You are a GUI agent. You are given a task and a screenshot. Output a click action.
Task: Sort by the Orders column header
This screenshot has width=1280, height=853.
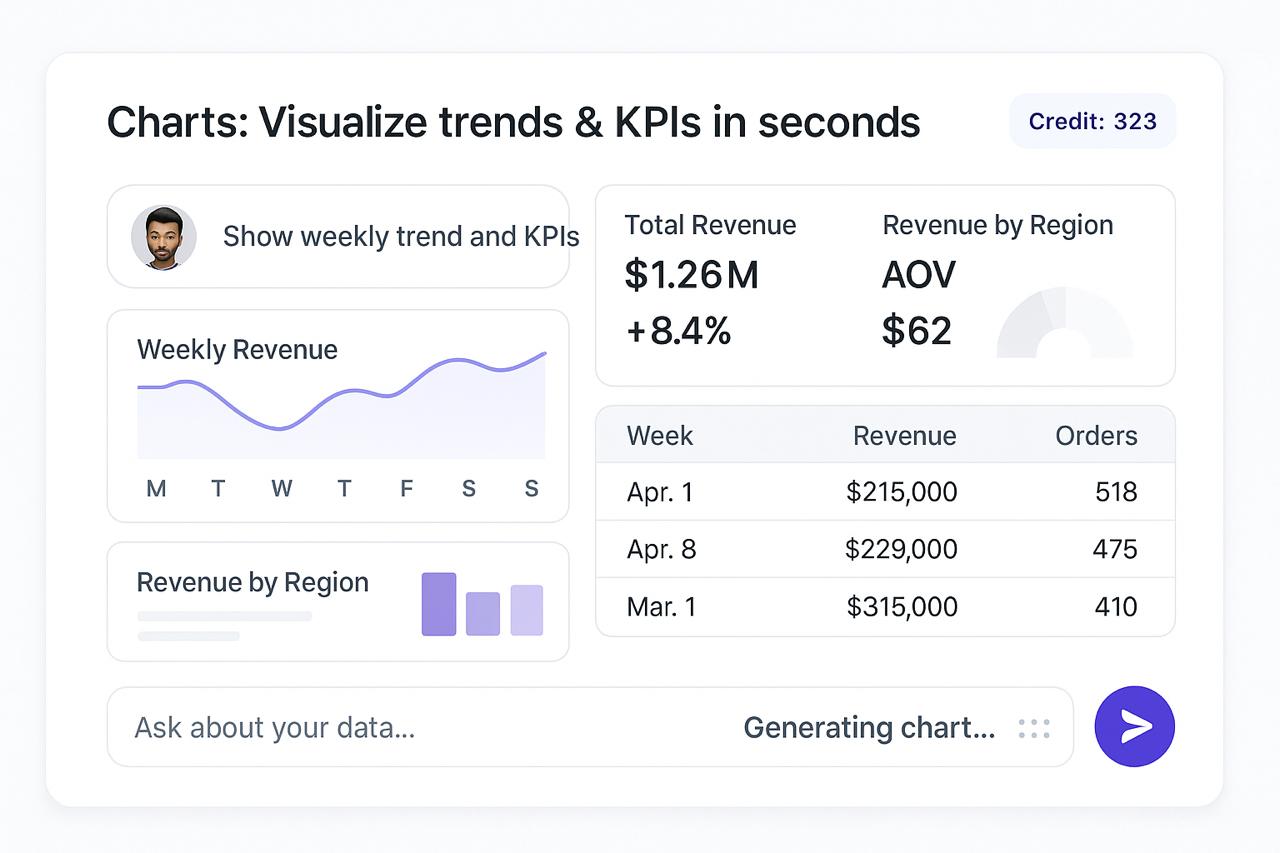coord(1097,436)
